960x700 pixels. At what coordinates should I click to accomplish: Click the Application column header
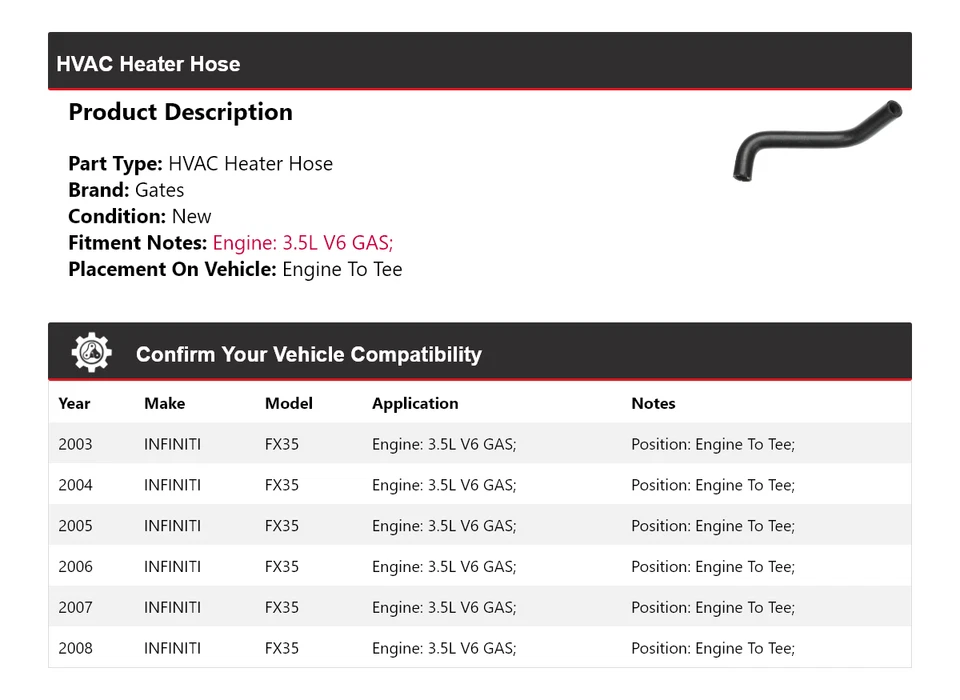click(x=415, y=404)
